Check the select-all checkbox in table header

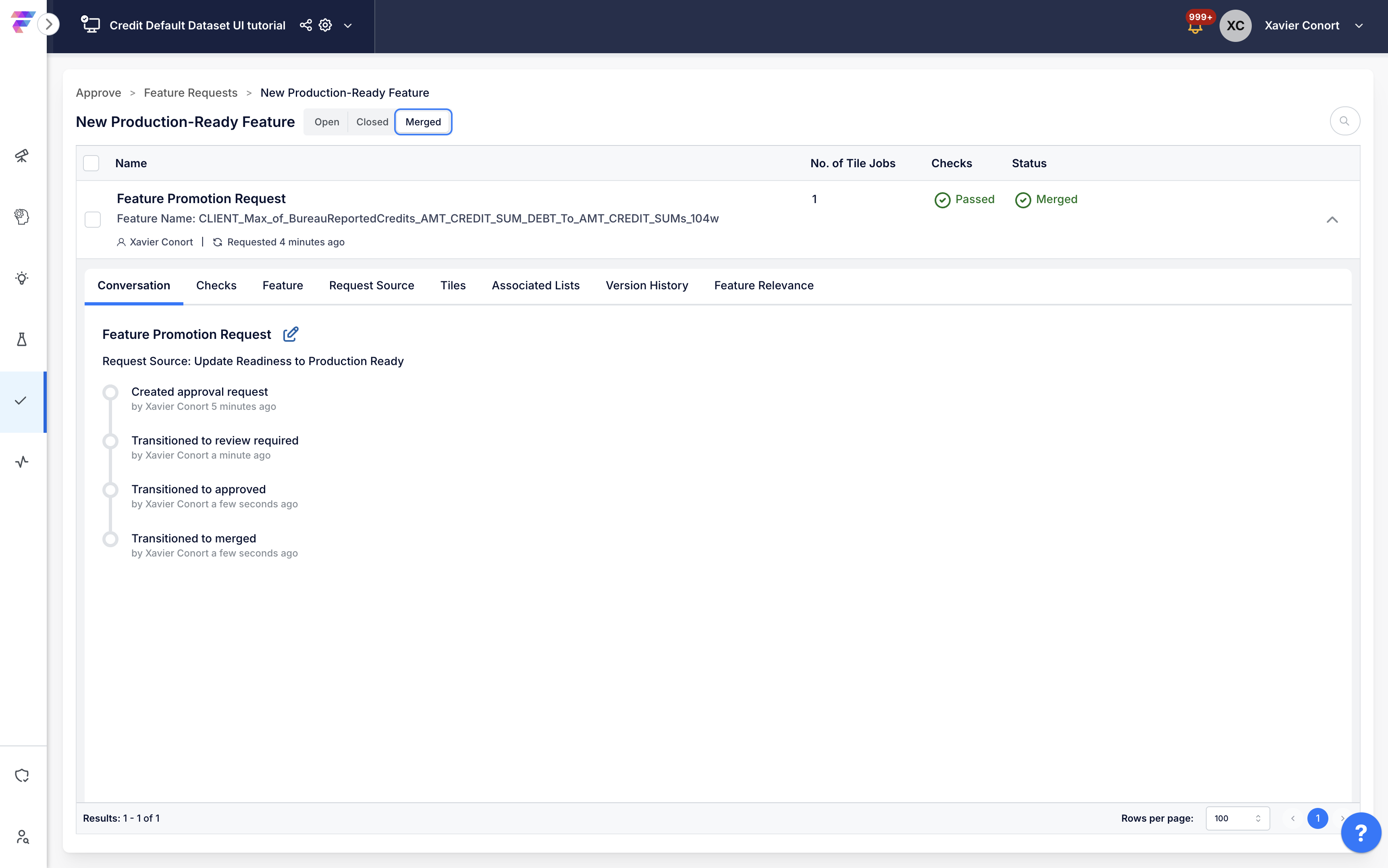[x=91, y=163]
